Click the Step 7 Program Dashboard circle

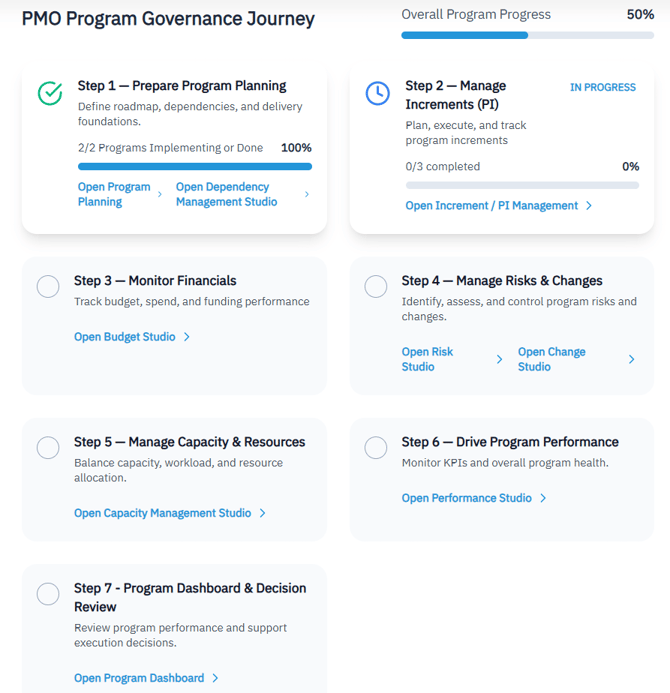48,594
